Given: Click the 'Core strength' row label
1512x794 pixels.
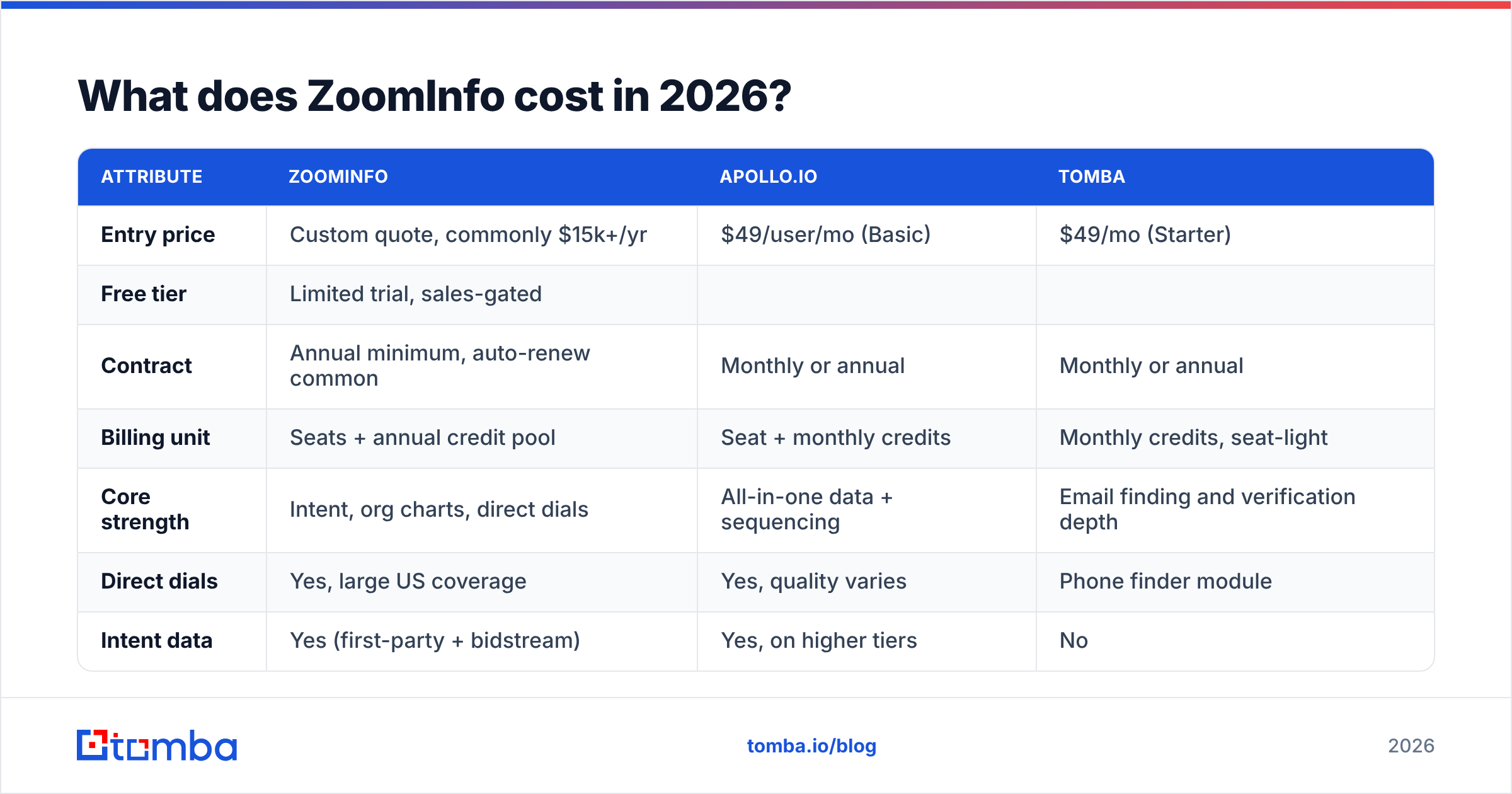Looking at the screenshot, I should coord(145,509).
